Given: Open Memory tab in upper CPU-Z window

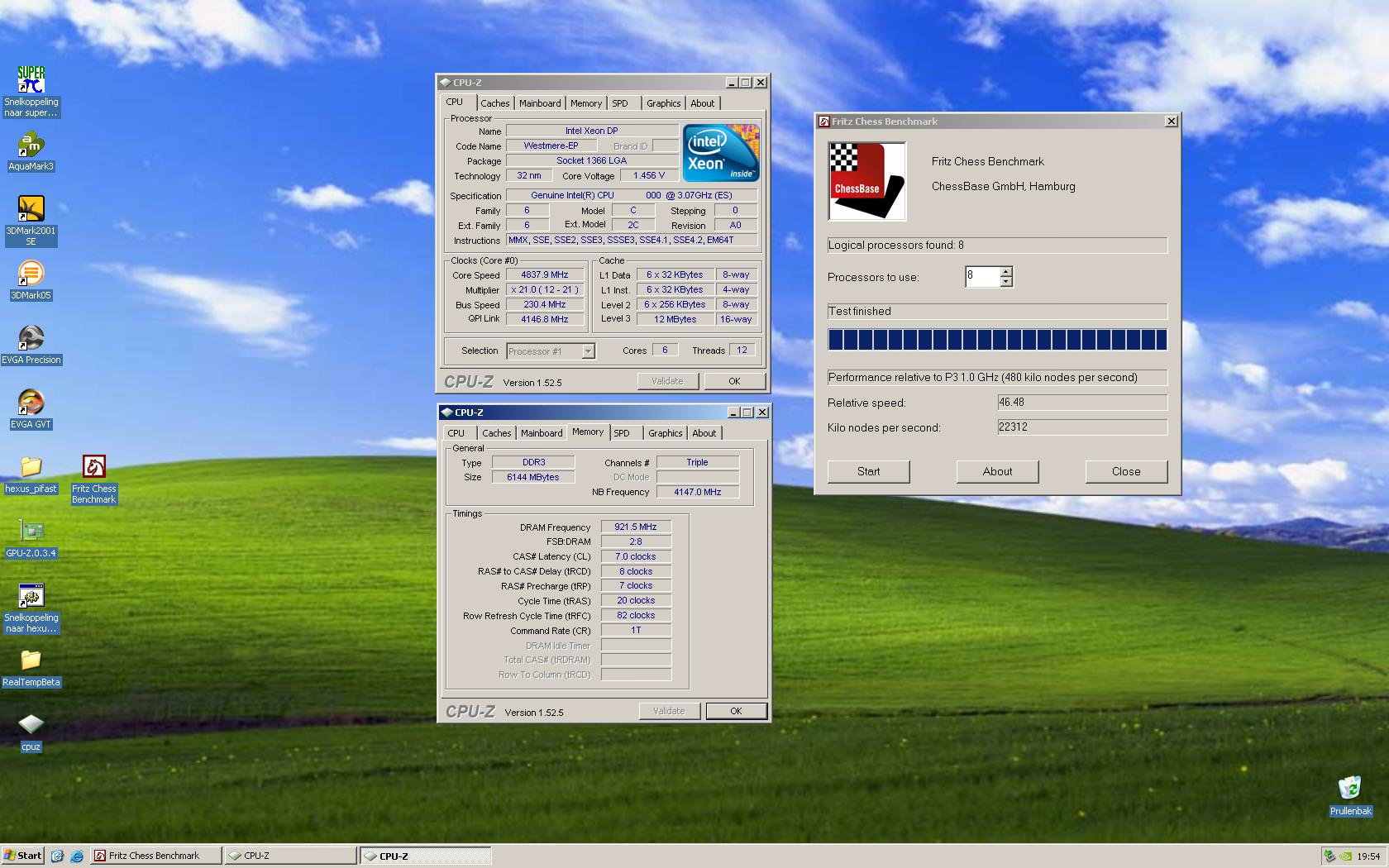Looking at the screenshot, I should point(586,103).
